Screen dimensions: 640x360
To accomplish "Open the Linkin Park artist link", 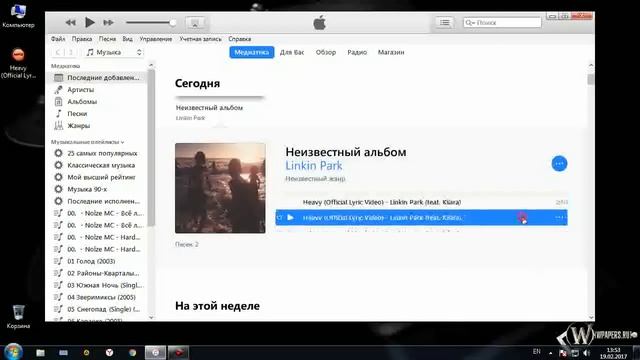I will (x=313, y=166).
